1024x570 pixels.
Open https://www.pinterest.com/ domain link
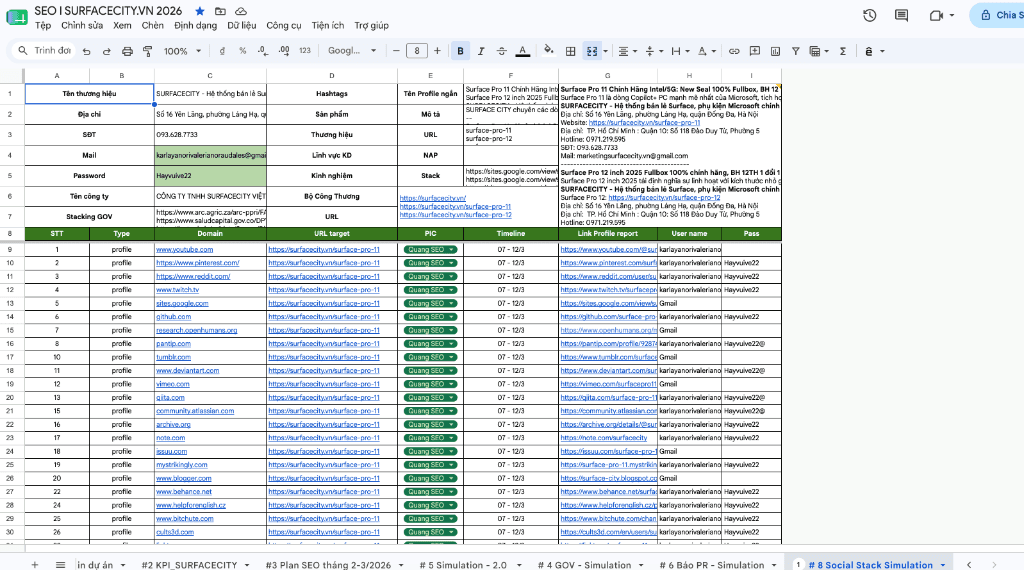pyautogui.click(x=198, y=263)
